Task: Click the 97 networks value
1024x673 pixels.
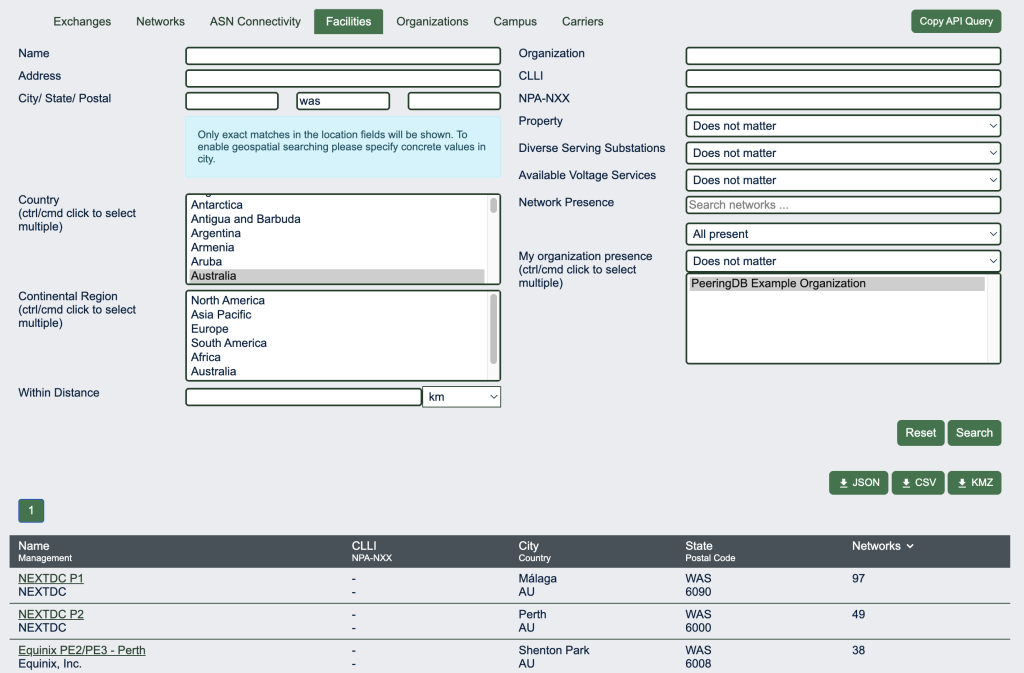Action: (x=858, y=578)
